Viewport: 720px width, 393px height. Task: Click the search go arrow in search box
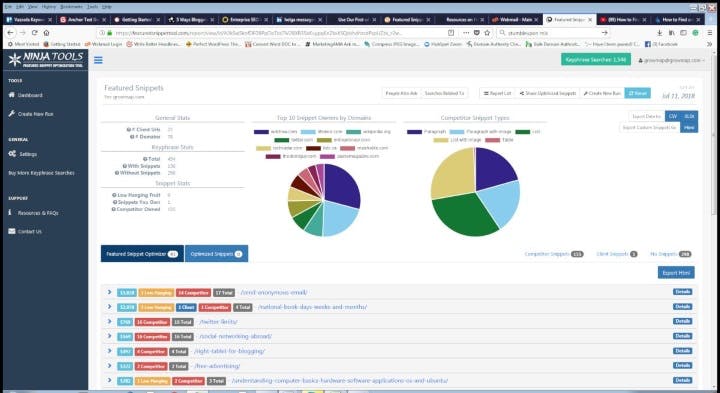coord(605,33)
